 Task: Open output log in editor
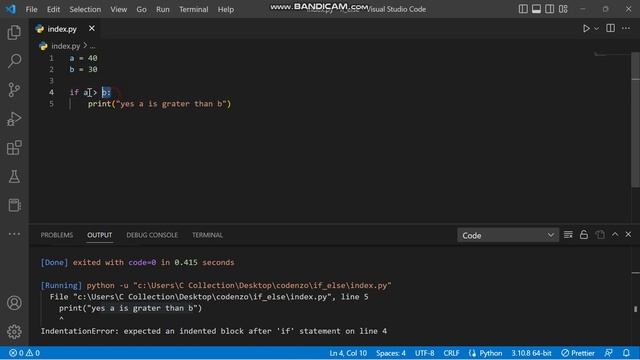click(600, 235)
